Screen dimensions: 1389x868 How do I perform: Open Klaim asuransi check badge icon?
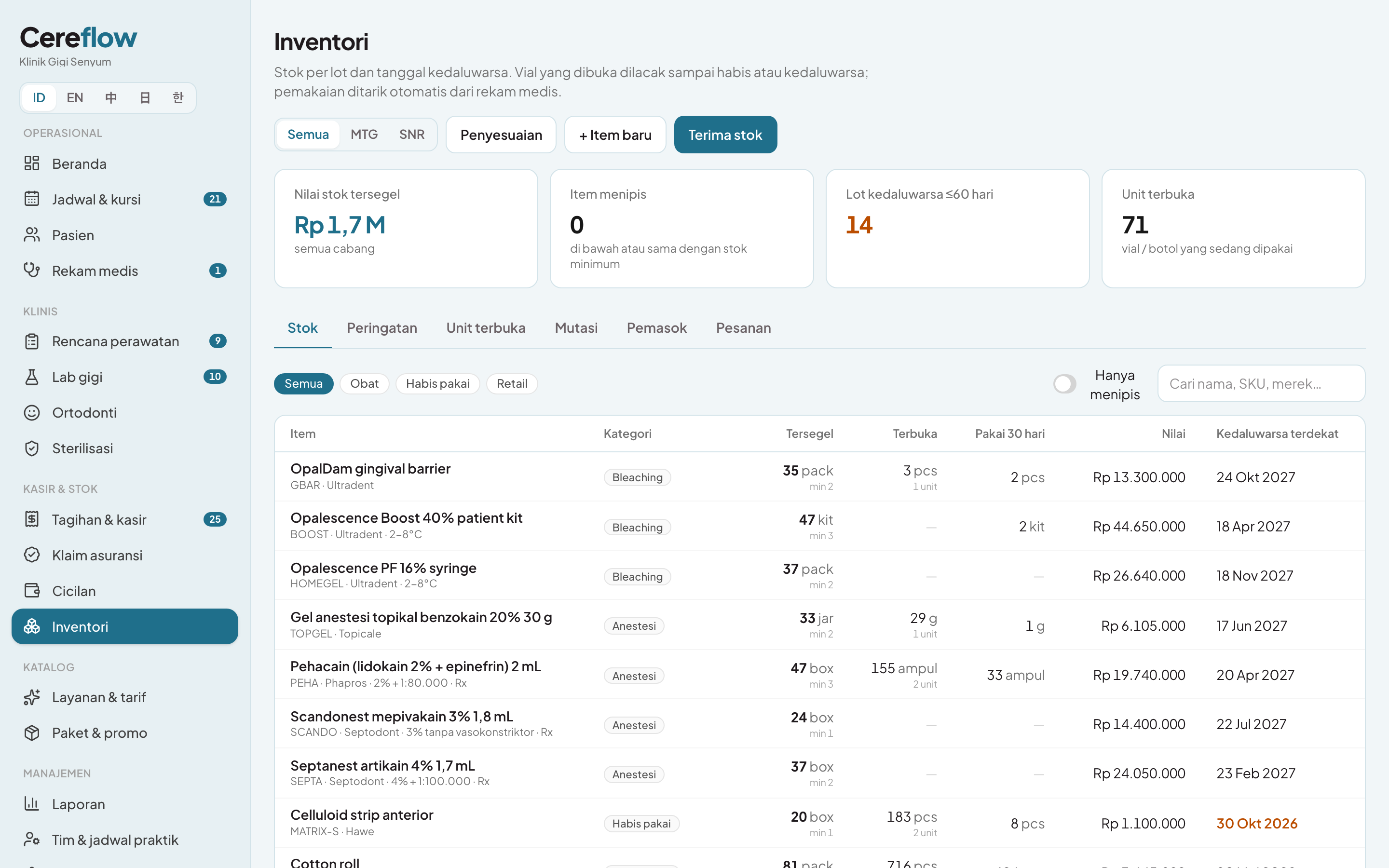pyautogui.click(x=31, y=555)
